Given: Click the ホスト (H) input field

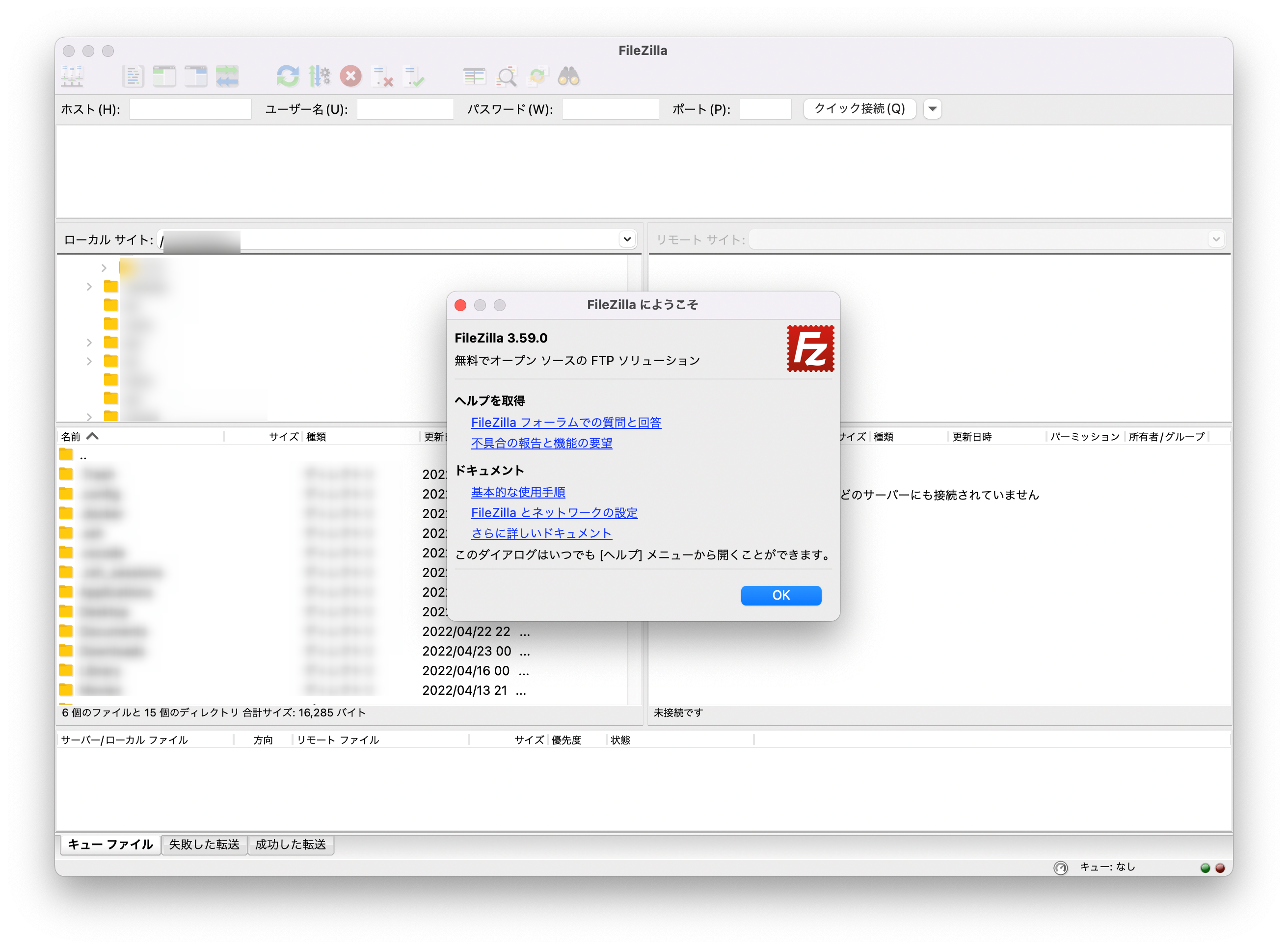Looking at the screenshot, I should point(190,108).
